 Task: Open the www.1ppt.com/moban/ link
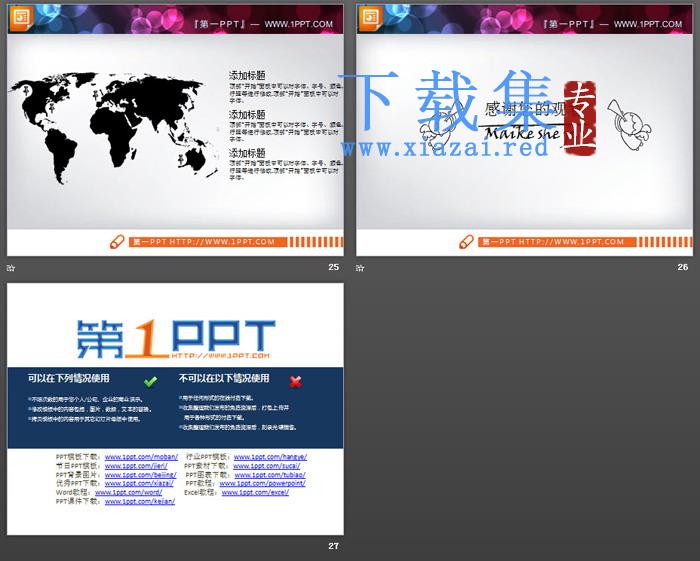(x=141, y=457)
